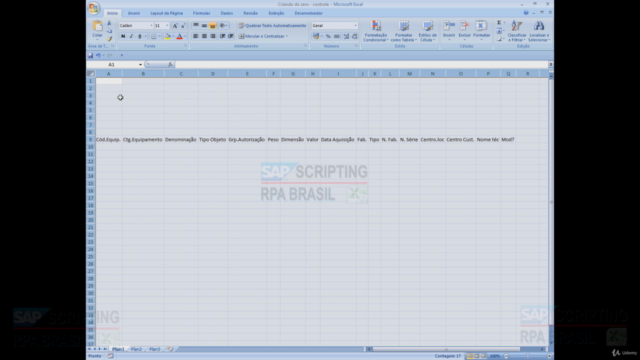
Task: Apply the yellow fill color bucket
Action: (x=167, y=36)
